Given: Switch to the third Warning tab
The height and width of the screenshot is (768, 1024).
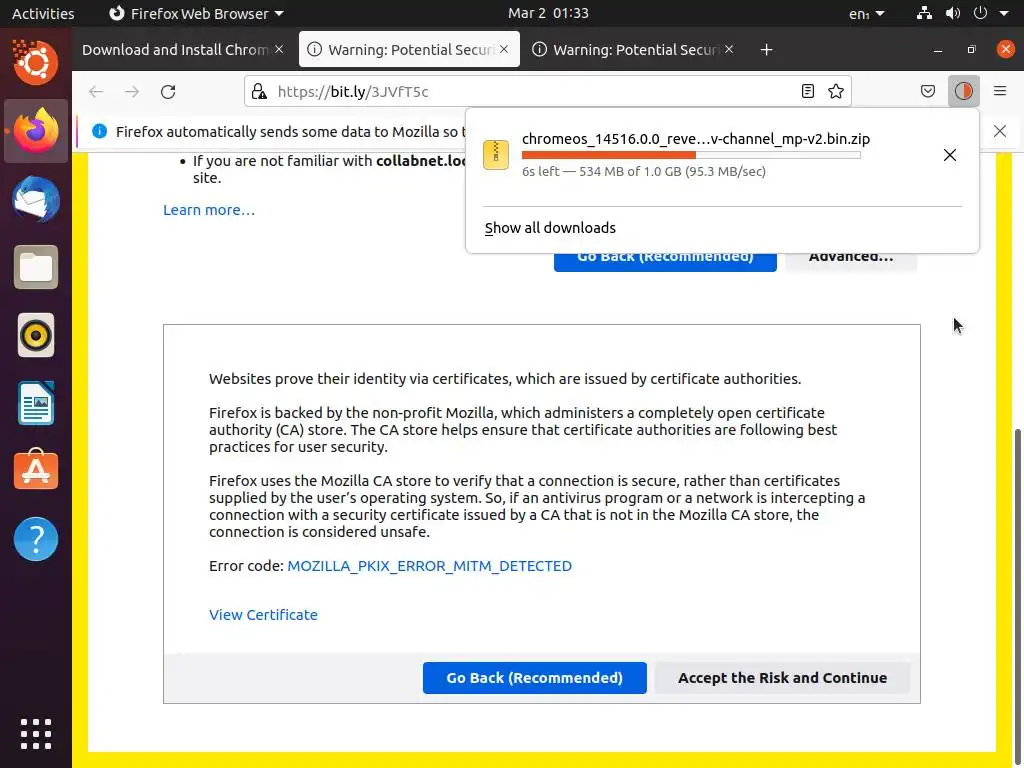Looking at the screenshot, I should point(635,50).
